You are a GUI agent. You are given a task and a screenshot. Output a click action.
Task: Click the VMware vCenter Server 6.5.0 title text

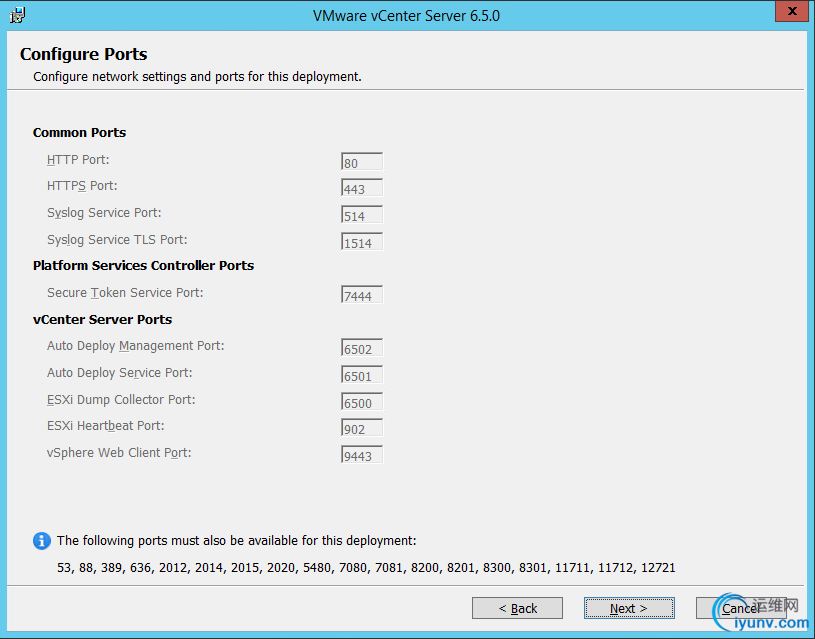pyautogui.click(x=406, y=16)
